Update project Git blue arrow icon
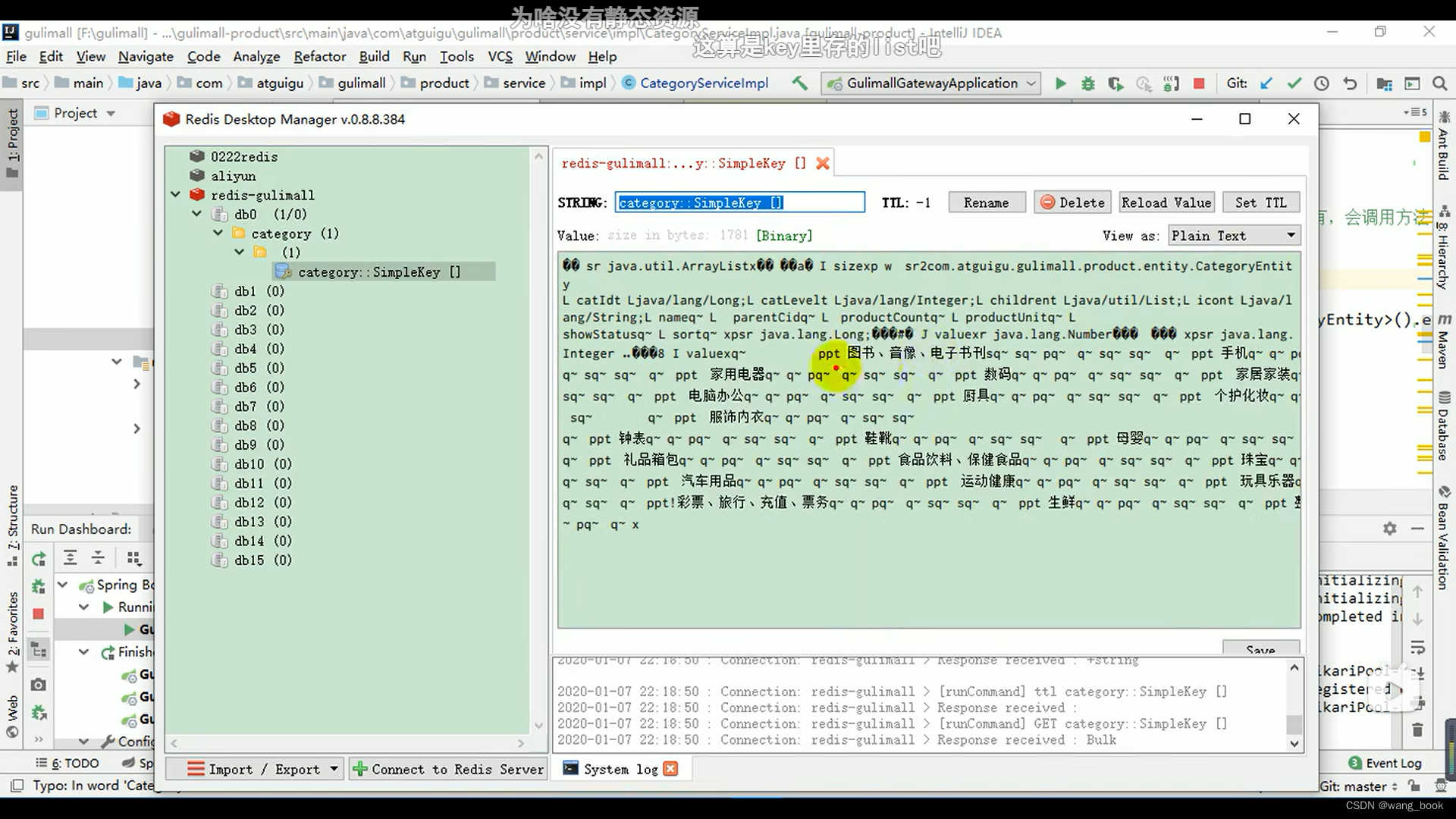 click(x=1266, y=83)
